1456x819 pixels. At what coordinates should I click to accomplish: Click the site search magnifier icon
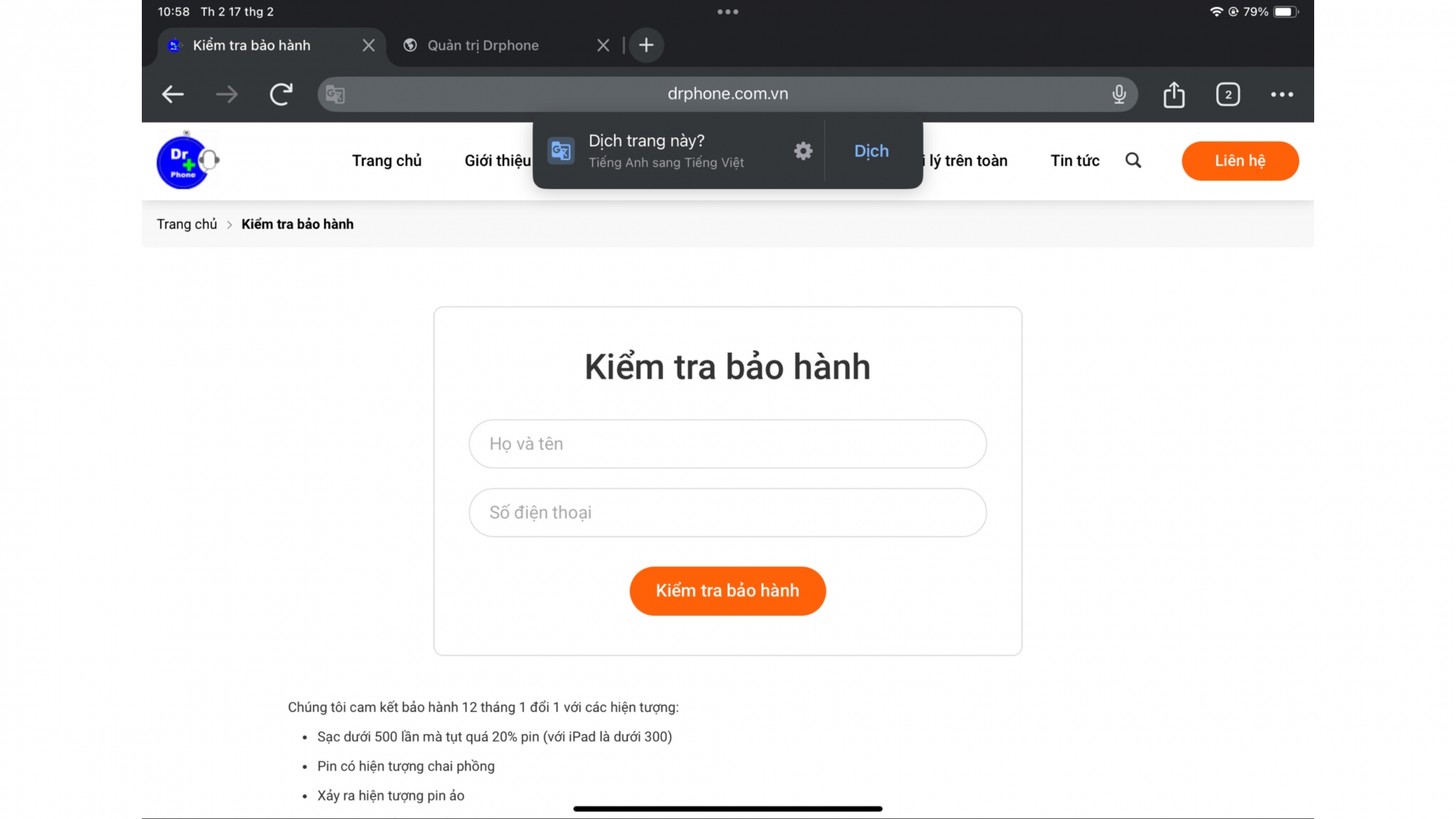click(x=1133, y=160)
